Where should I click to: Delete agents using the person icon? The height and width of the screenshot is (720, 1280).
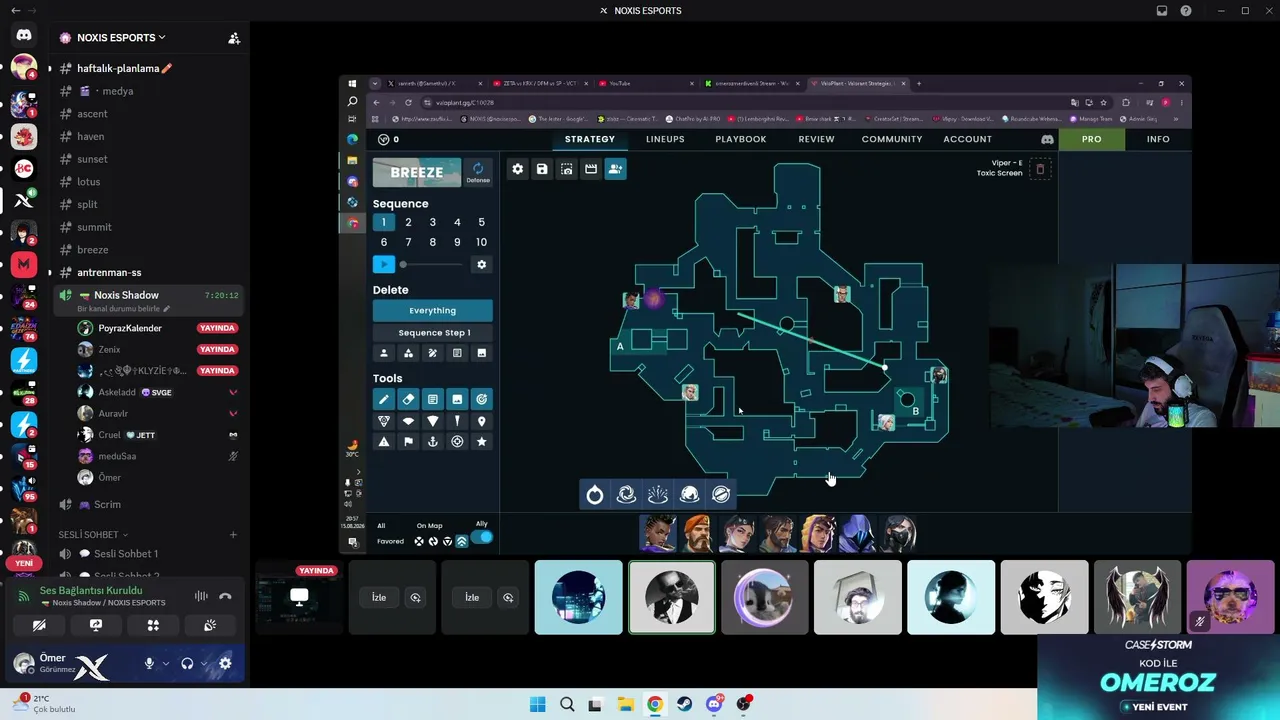[x=384, y=353]
